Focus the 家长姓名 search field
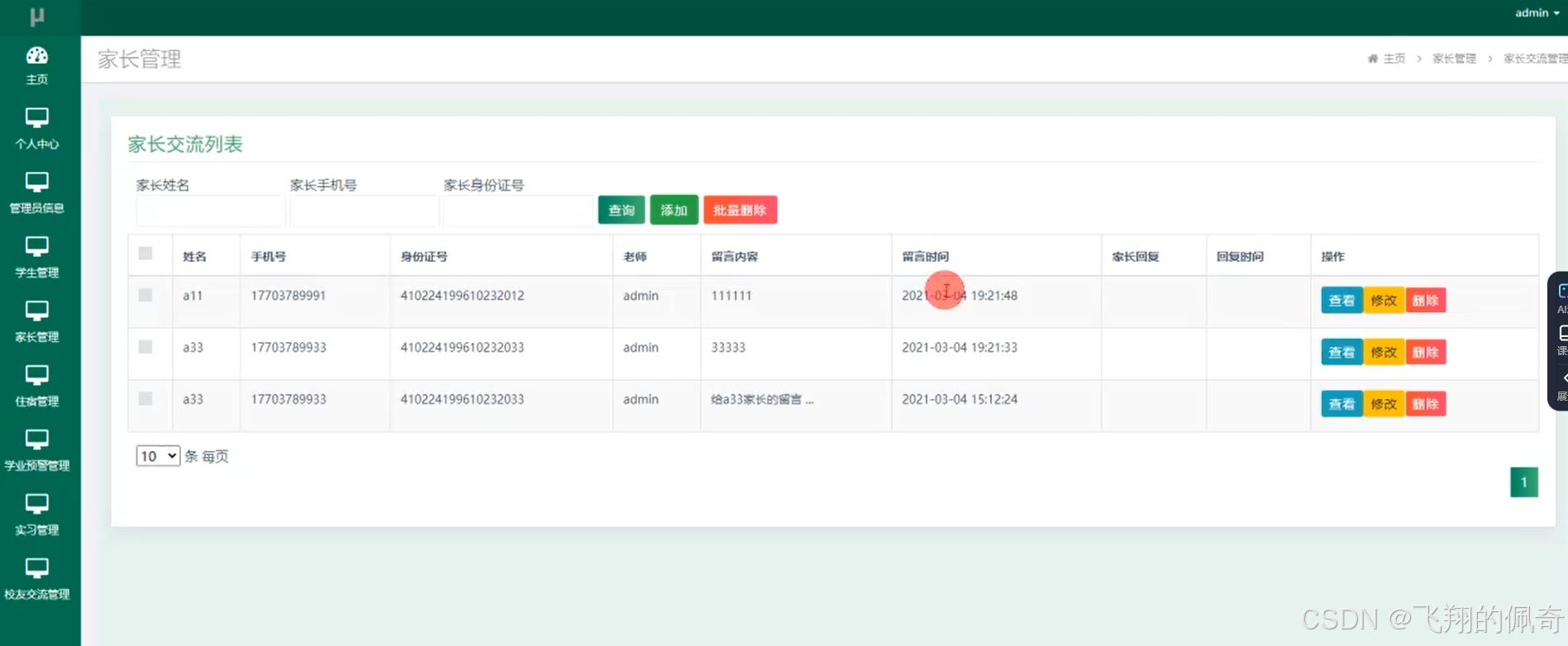This screenshot has height=646, width=1568. pos(211,211)
